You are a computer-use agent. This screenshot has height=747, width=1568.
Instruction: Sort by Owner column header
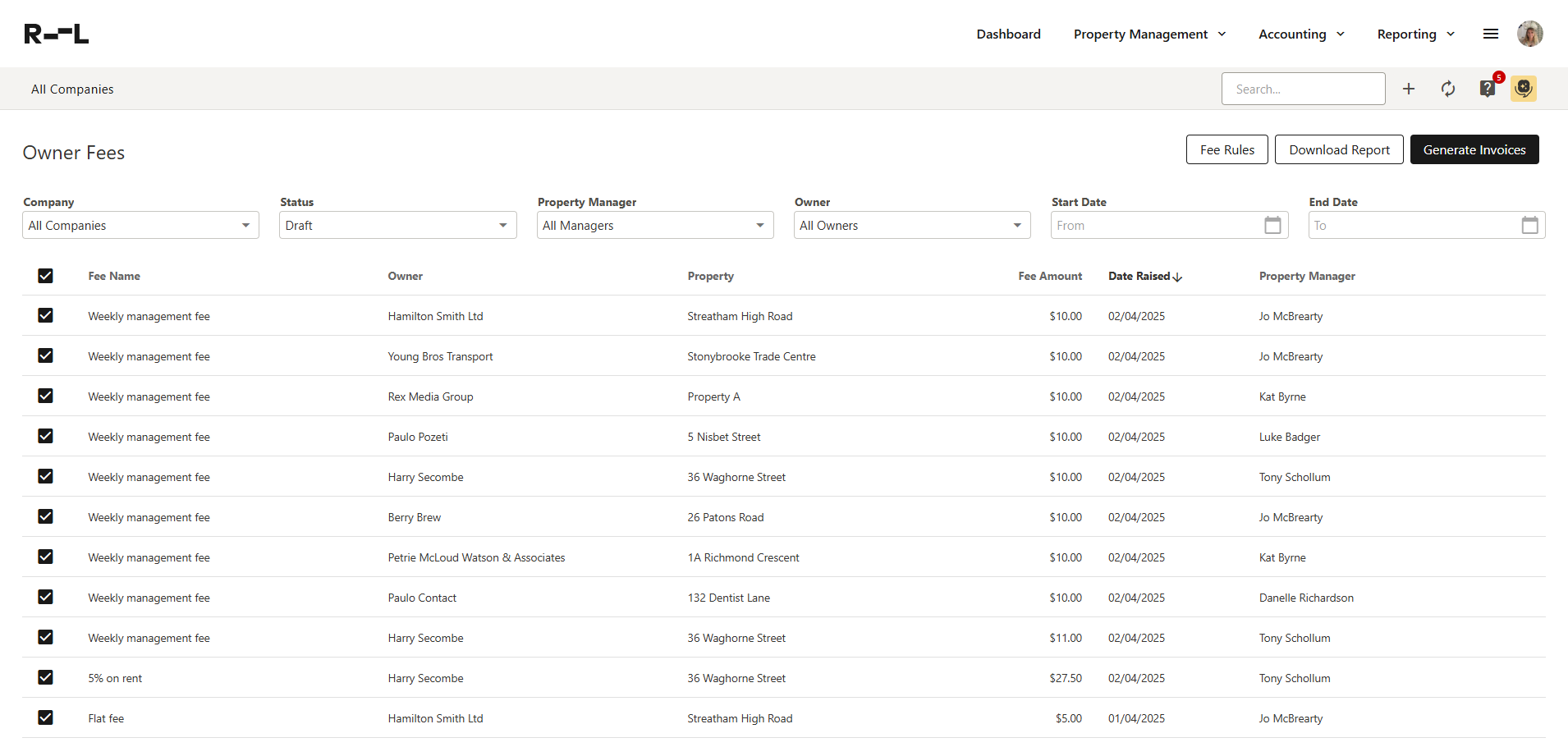pos(406,276)
